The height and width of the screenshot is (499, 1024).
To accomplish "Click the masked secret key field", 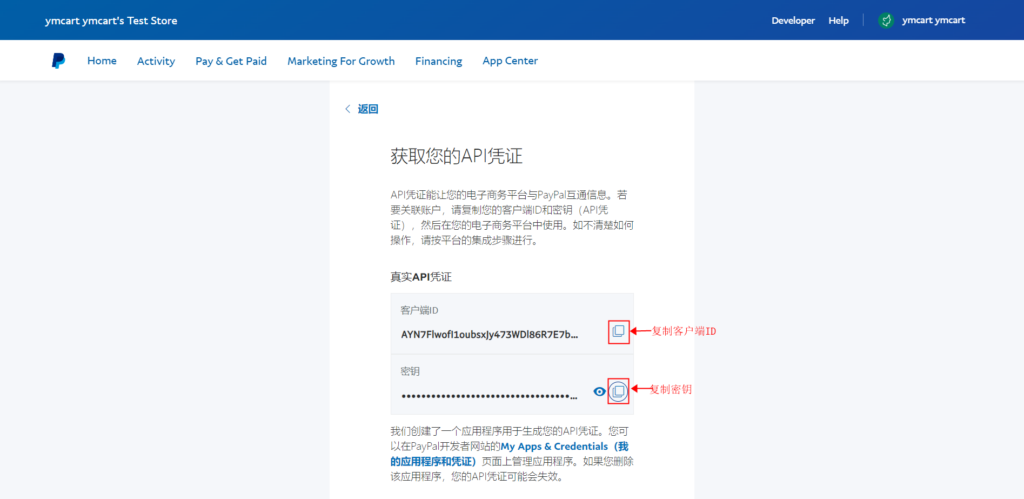I will (489, 396).
